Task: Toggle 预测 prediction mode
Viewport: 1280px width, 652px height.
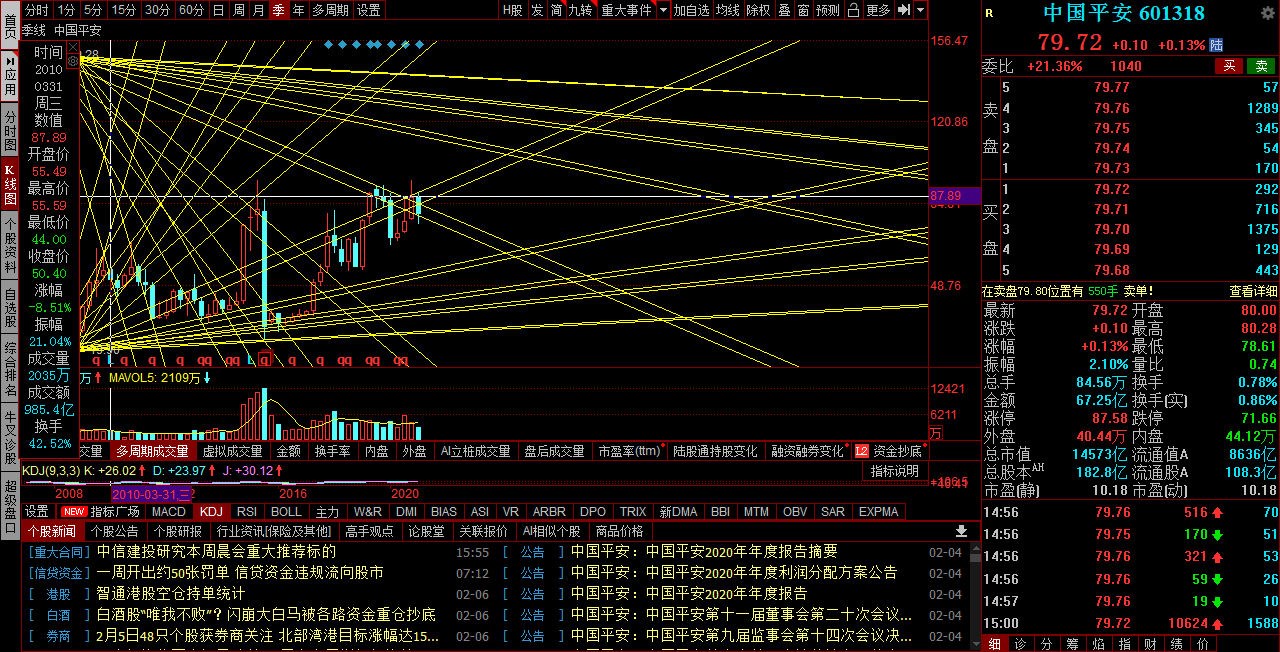Action: (828, 10)
